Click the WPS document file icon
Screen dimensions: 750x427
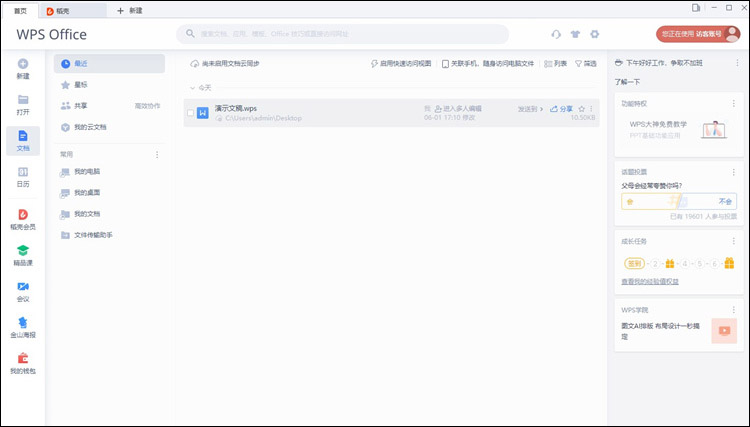click(x=203, y=113)
